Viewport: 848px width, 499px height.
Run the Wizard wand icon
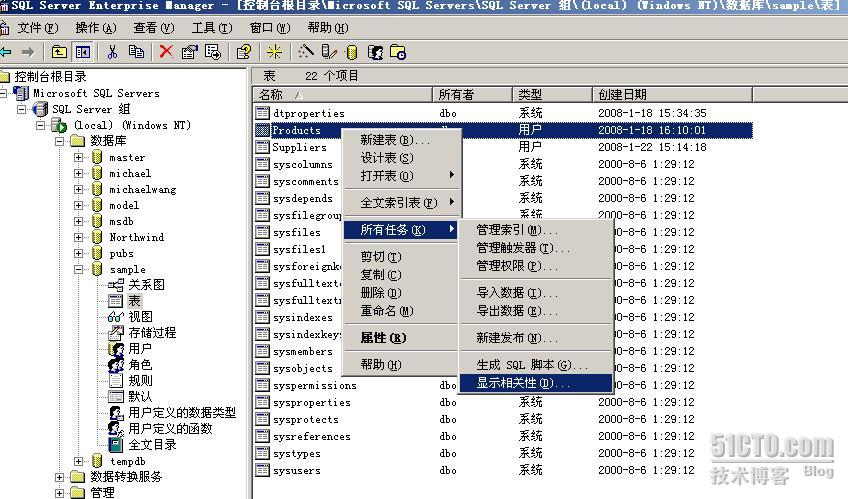[x=306, y=52]
